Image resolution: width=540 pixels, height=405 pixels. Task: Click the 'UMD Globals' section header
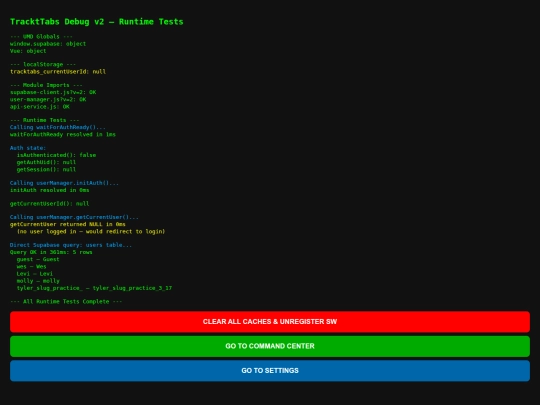(x=40, y=37)
